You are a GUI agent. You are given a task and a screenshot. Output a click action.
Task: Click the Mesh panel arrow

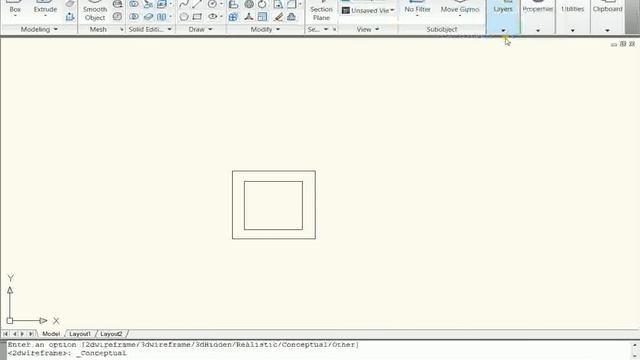click(x=122, y=29)
